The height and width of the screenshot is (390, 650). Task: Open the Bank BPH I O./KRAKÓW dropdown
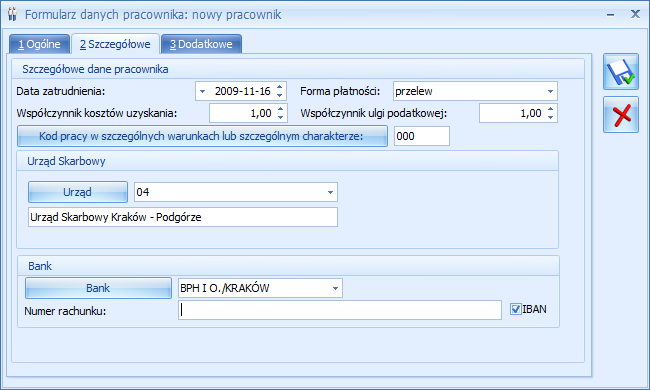click(x=335, y=288)
